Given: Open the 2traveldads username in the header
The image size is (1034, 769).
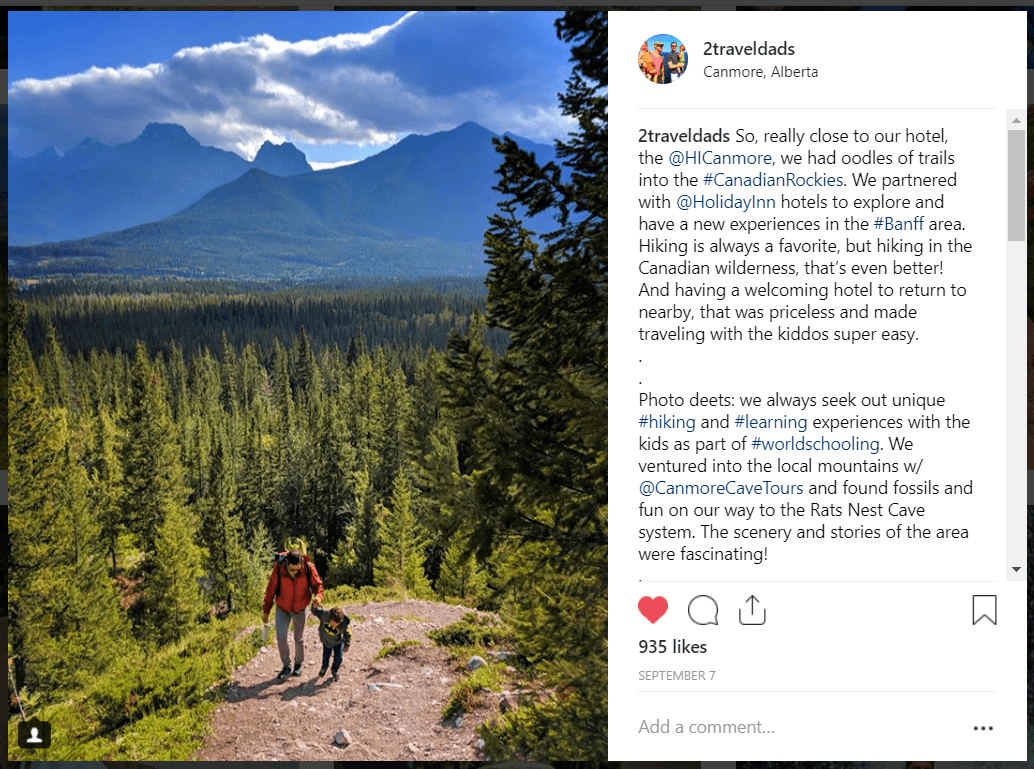Looking at the screenshot, I should pyautogui.click(x=748, y=49).
